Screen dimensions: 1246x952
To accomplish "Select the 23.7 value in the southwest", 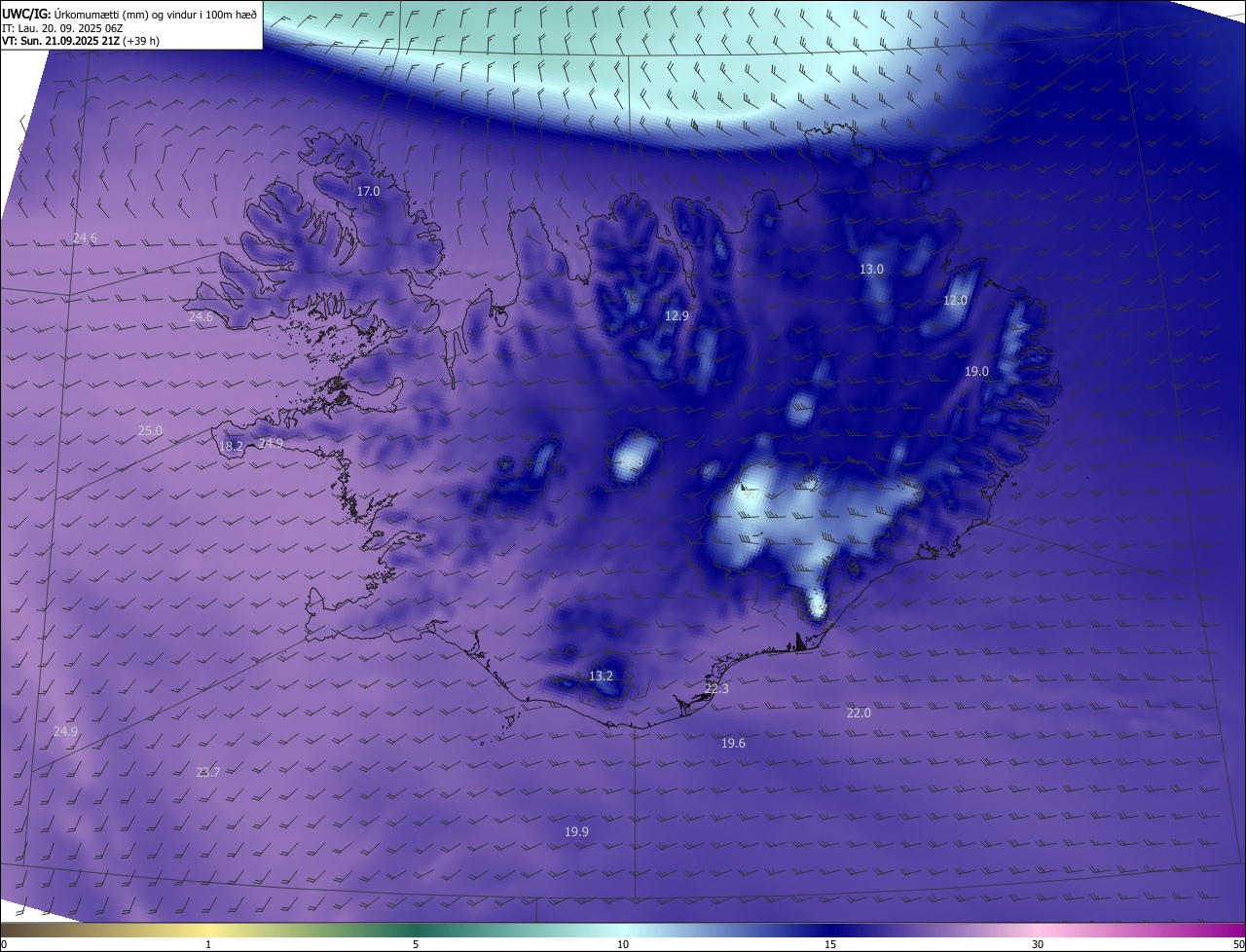I will click(x=208, y=772).
